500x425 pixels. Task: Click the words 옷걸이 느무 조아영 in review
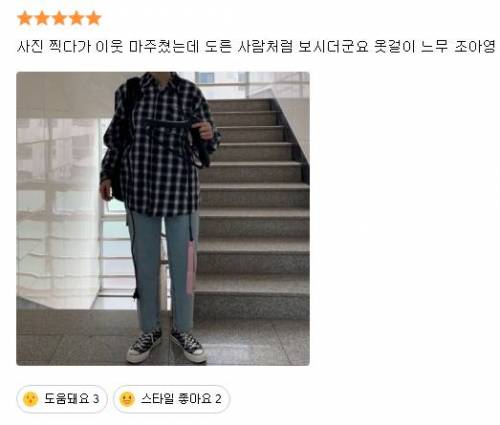pyautogui.click(x=435, y=46)
